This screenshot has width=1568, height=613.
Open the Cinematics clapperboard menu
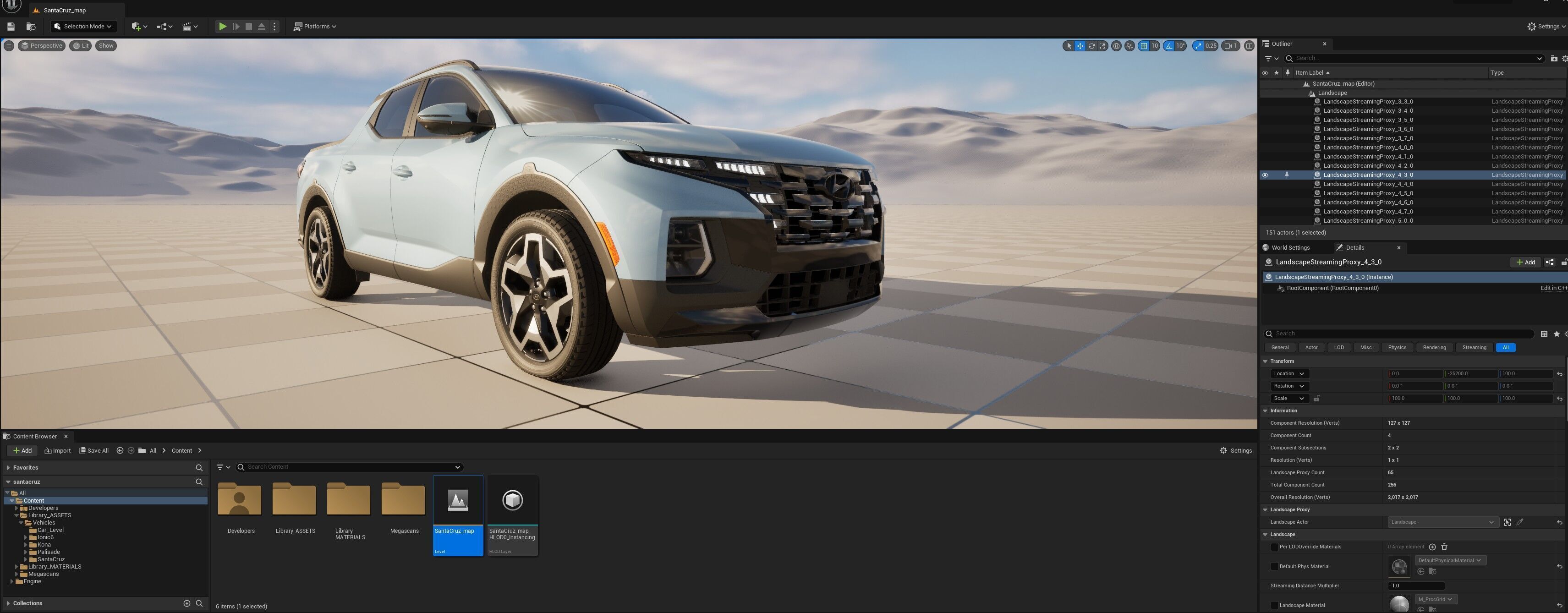tap(191, 26)
